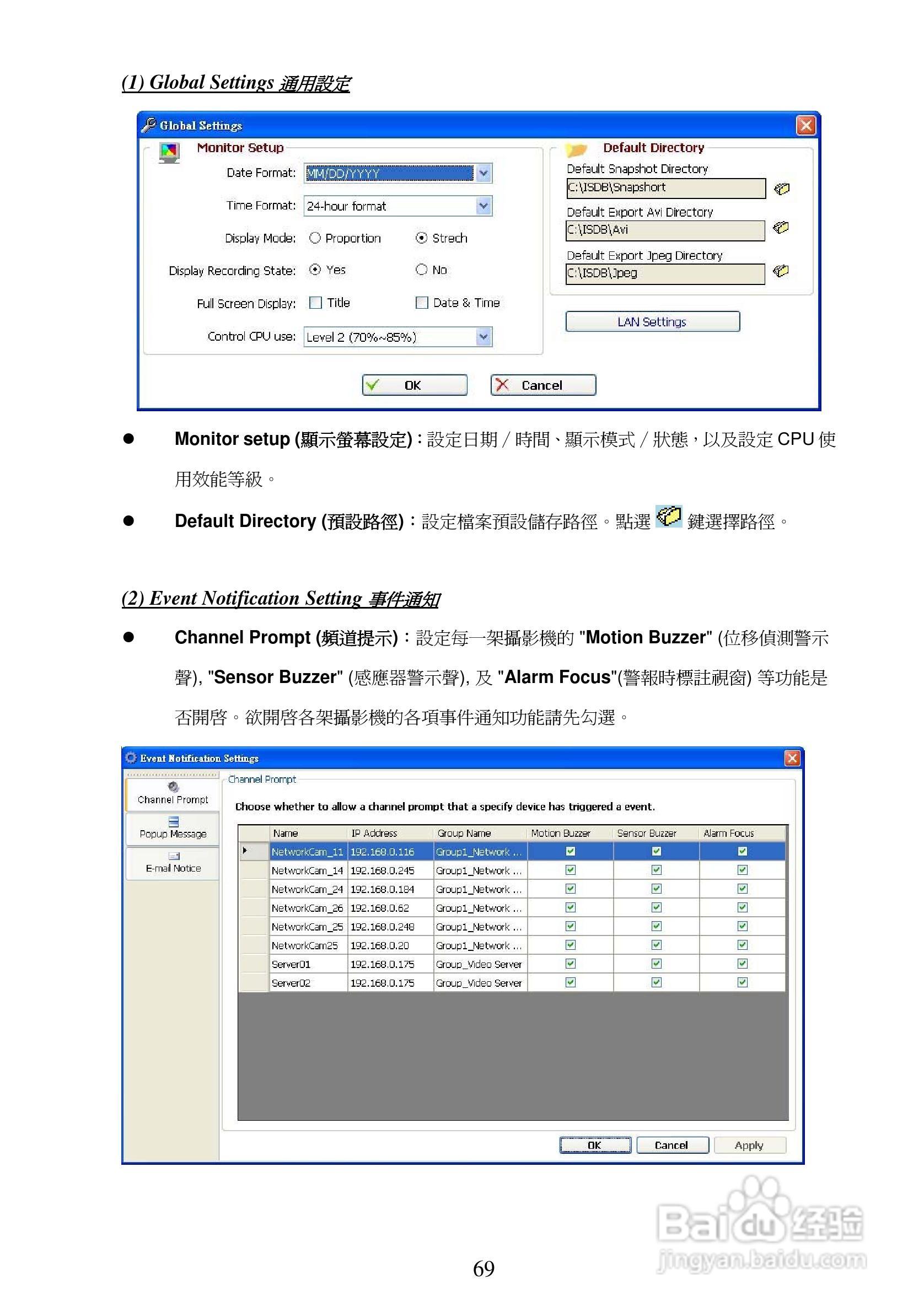Open the Control CPU use level dropdown

[484, 337]
